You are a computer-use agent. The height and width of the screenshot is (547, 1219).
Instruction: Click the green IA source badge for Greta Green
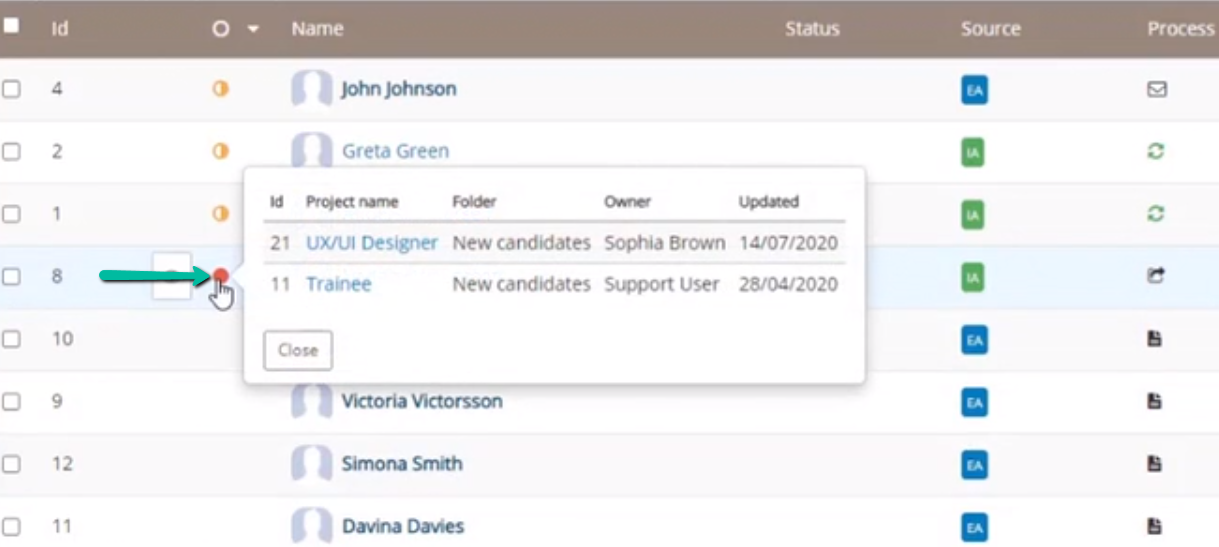click(974, 152)
